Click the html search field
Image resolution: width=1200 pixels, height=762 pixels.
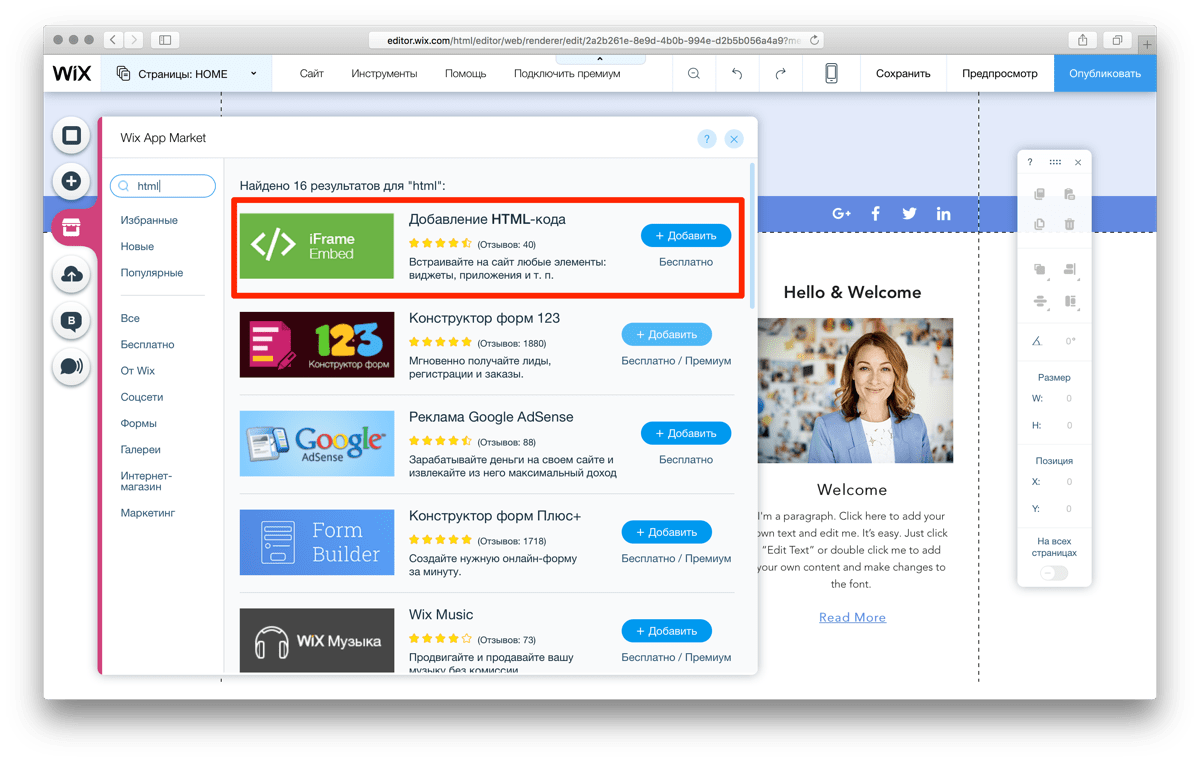pyautogui.click(x=163, y=186)
